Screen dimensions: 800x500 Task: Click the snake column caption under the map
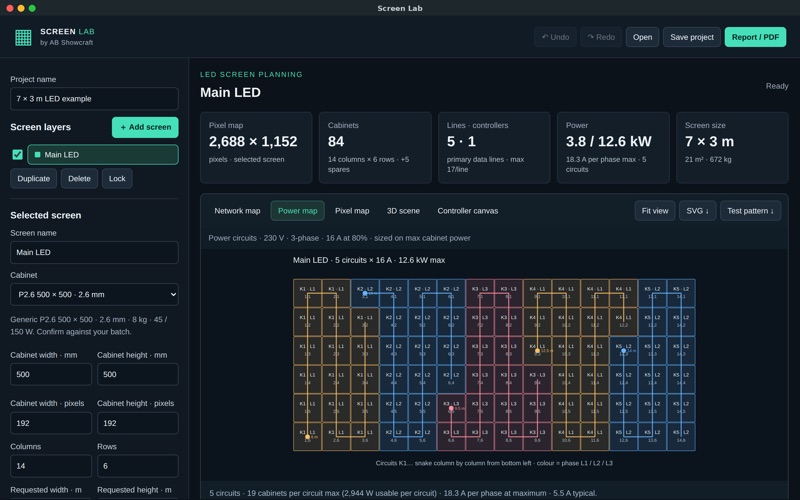coord(494,463)
